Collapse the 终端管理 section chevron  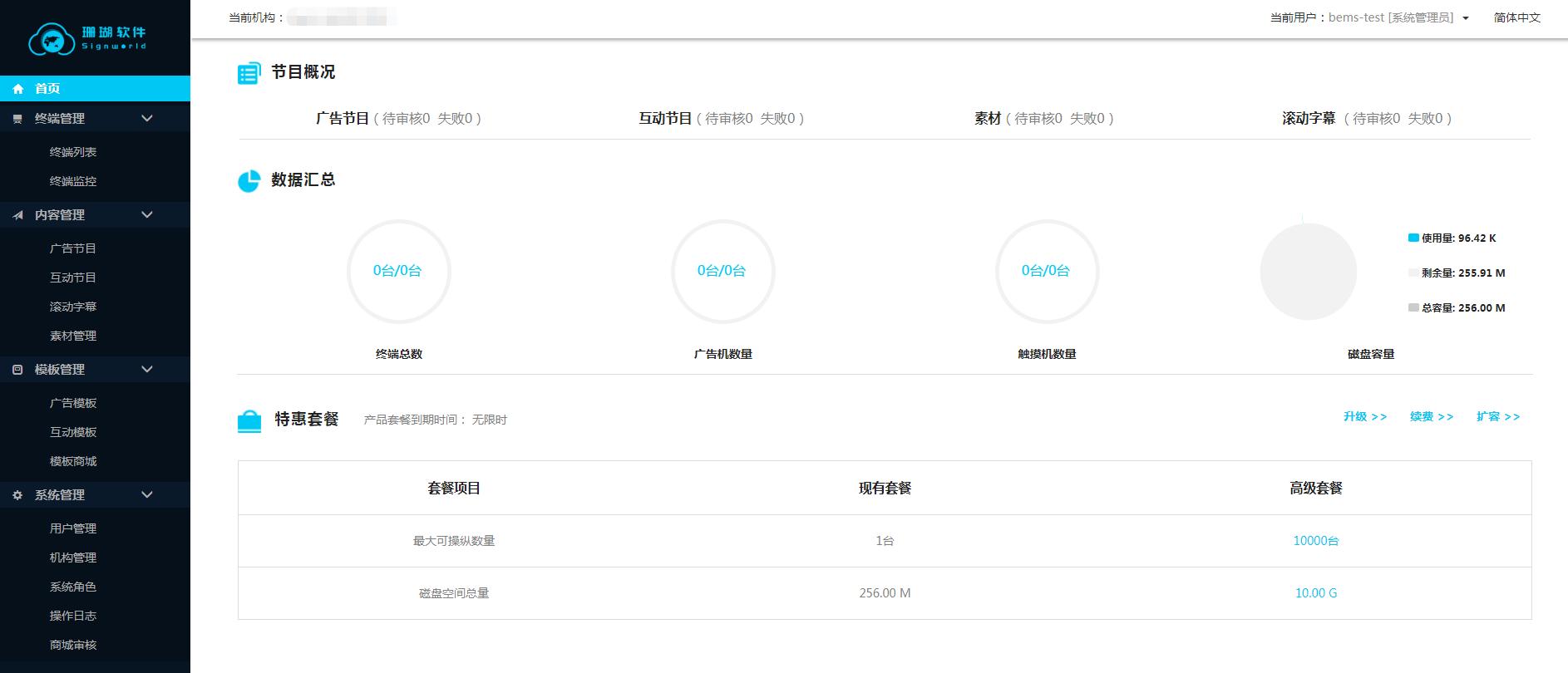[147, 119]
